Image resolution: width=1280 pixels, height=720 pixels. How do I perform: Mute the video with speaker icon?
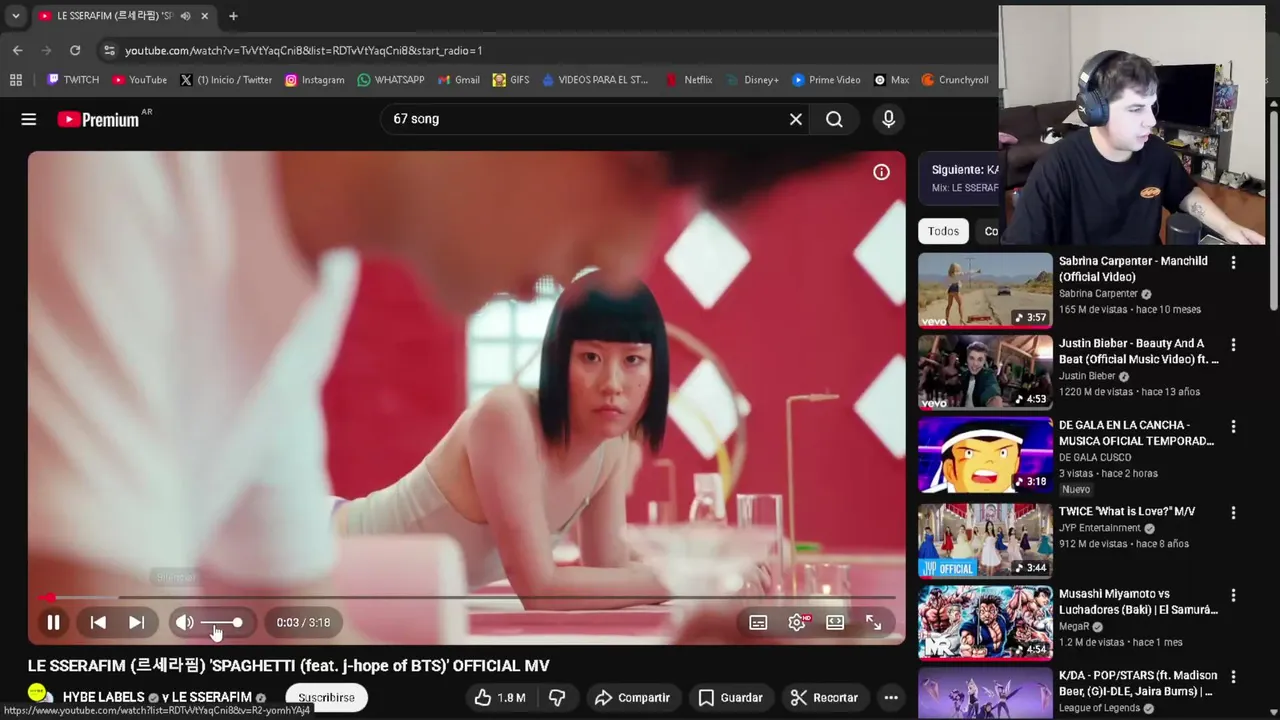click(185, 622)
